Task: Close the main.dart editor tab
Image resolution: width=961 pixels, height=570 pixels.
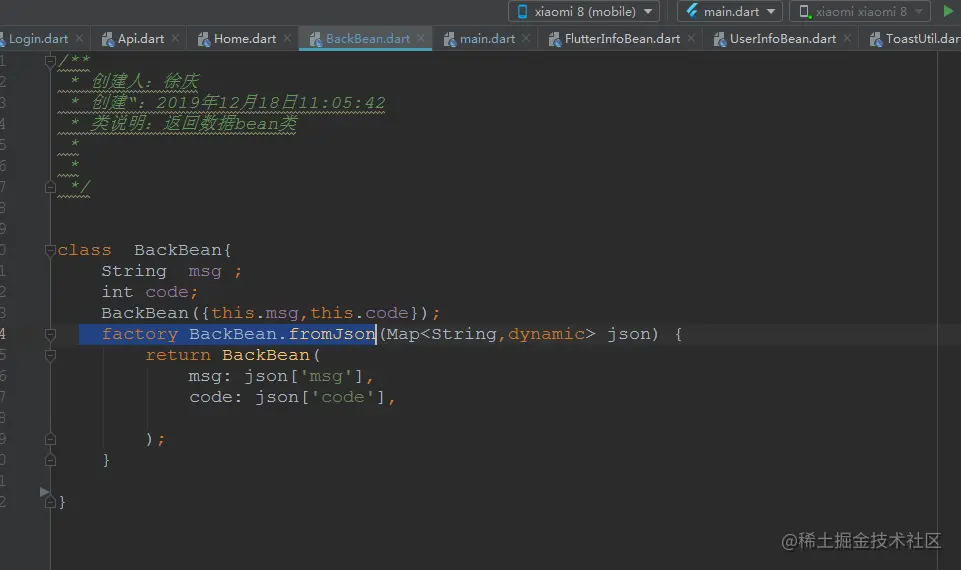Action: pos(526,38)
